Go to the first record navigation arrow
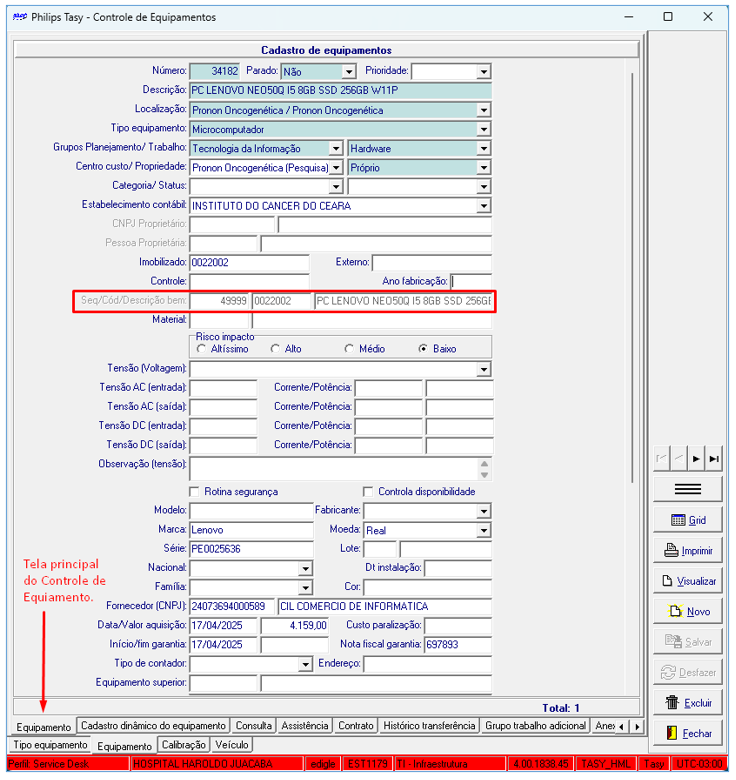The width and height of the screenshot is (736, 780). (662, 459)
